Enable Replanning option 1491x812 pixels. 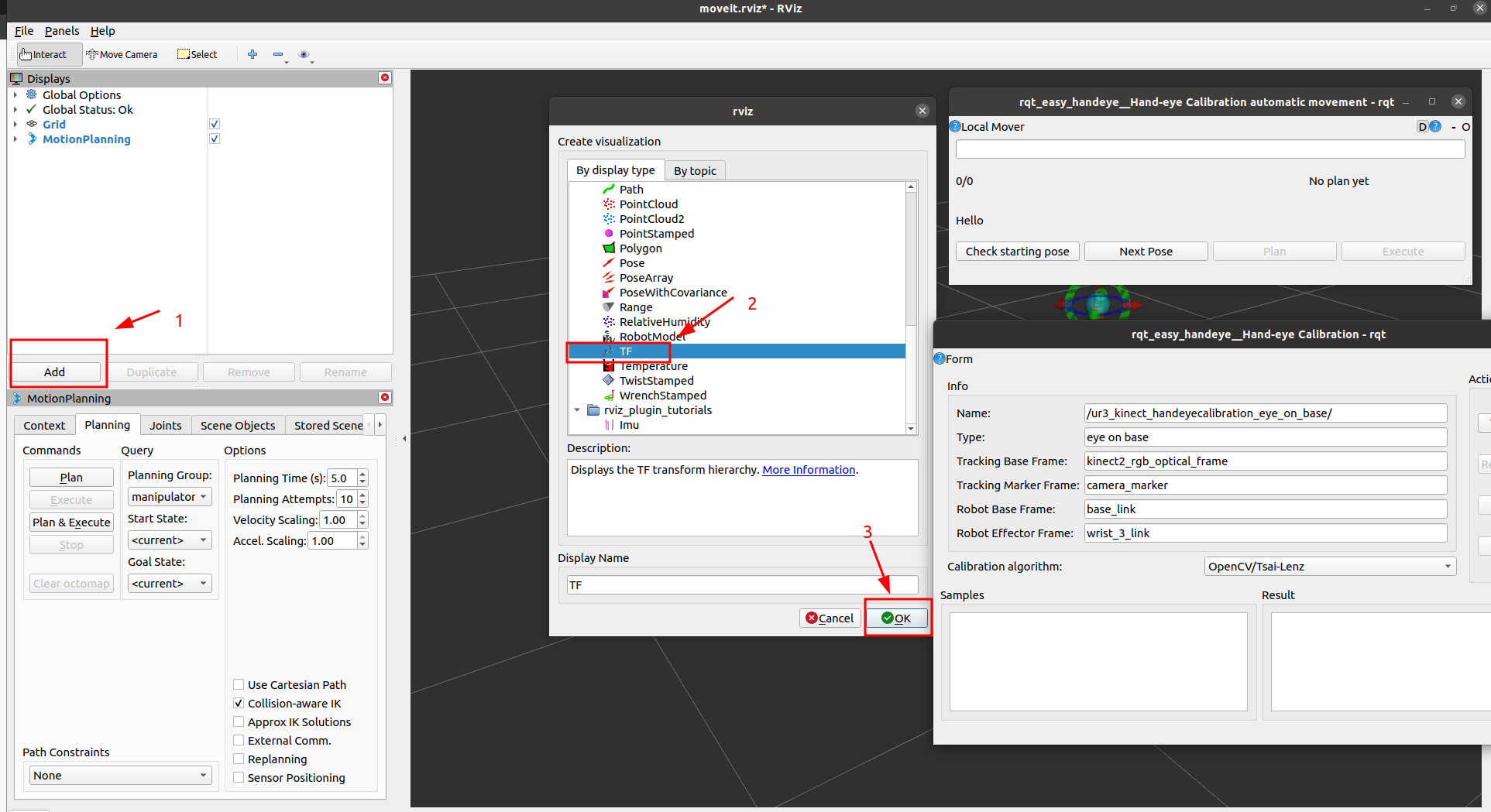(x=239, y=759)
